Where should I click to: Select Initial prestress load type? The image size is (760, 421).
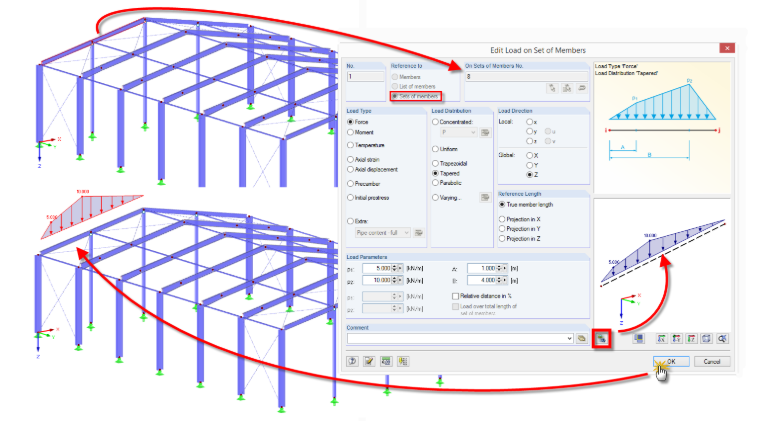[x=350, y=198]
